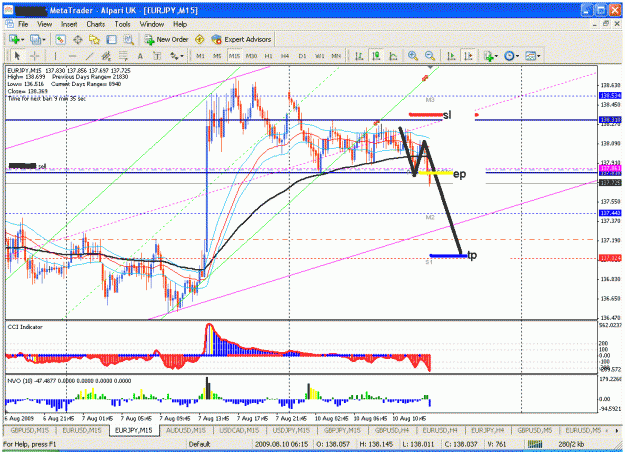Click the Expert Advisors button
The image size is (625, 452).
coord(241,39)
